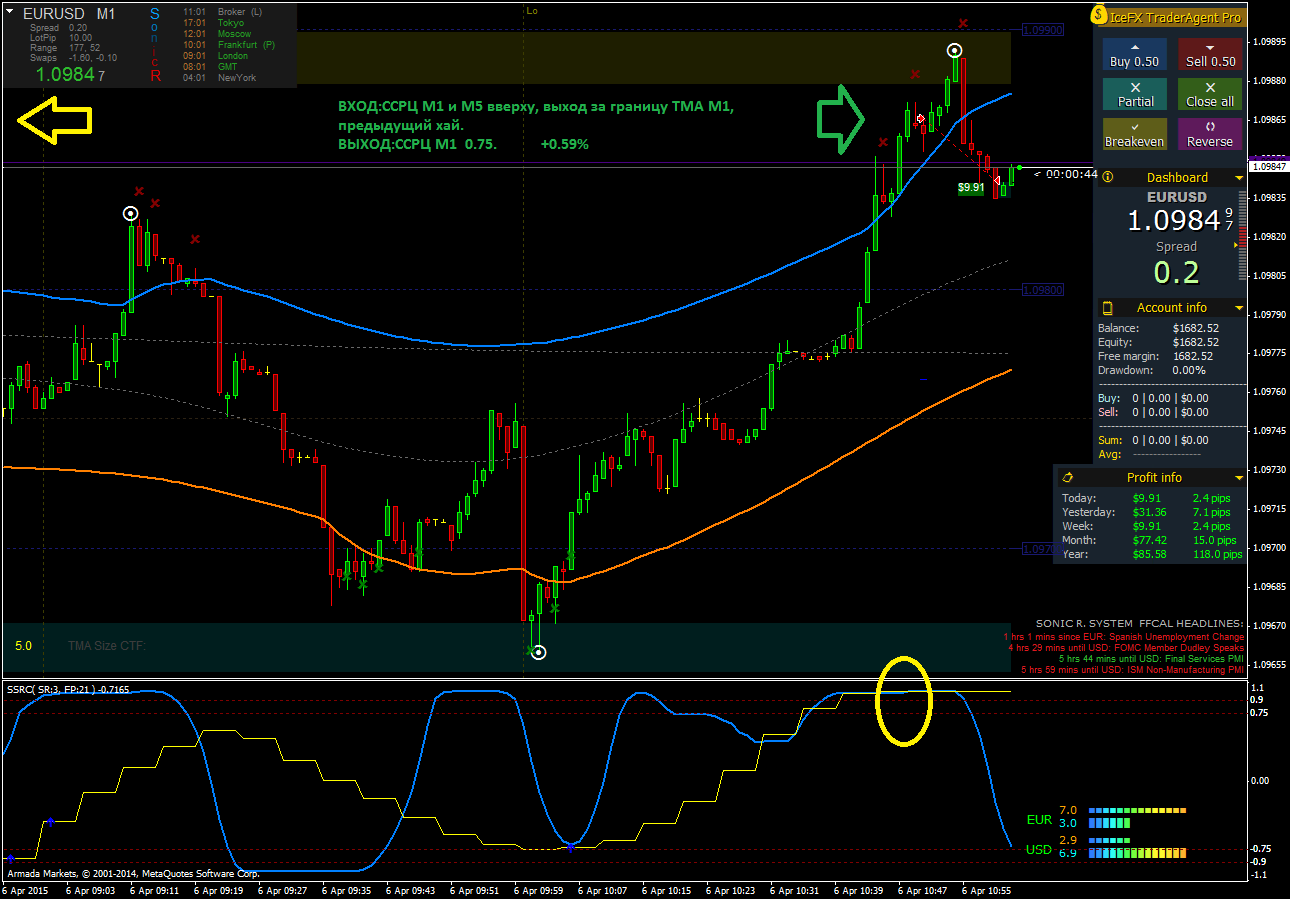Image resolution: width=1290 pixels, height=899 pixels.
Task: Click the Spanish Unemployment Change headline
Action: point(1125,636)
